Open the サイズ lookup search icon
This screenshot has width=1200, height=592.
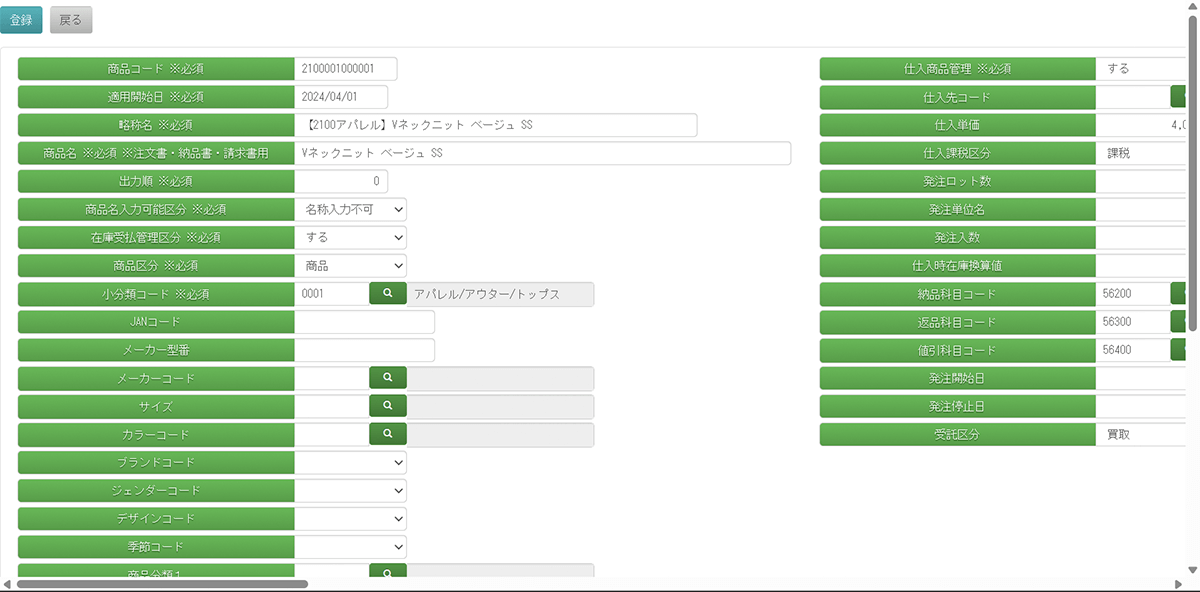tap(388, 406)
